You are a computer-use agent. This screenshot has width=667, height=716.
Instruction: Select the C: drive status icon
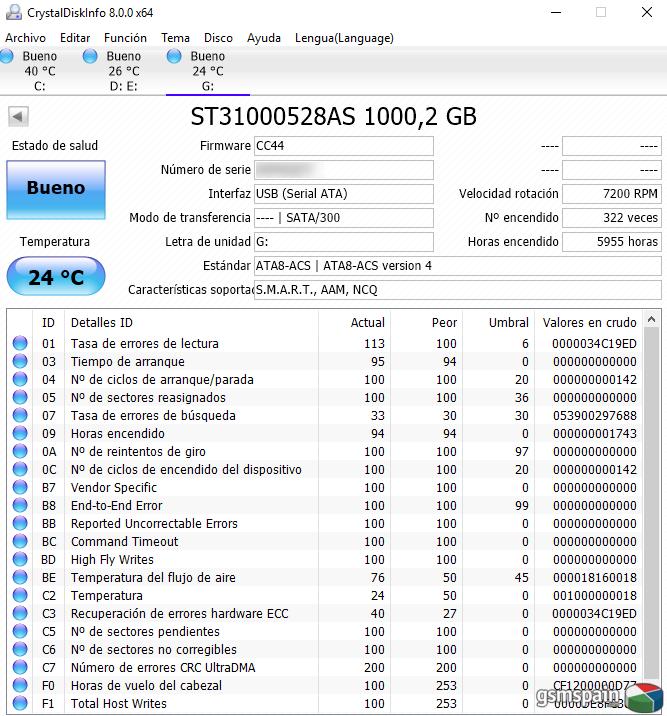pos(7,56)
